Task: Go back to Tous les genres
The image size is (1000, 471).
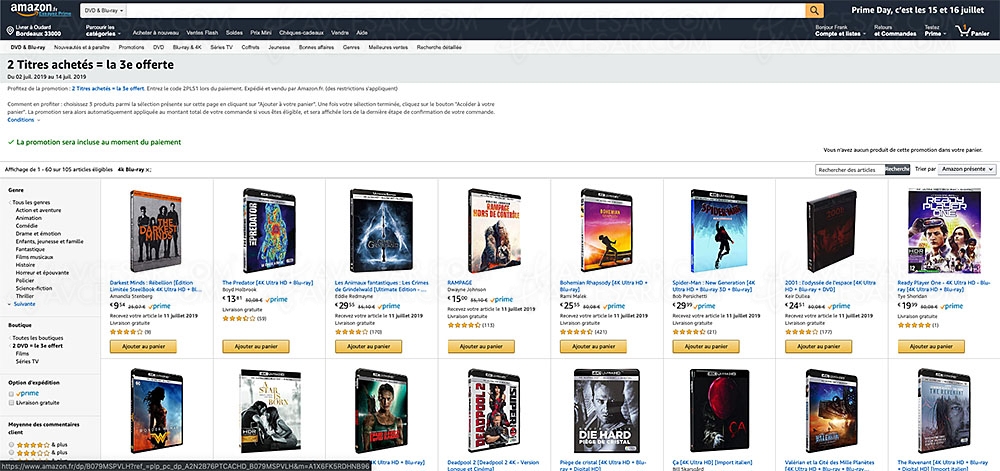Action: pos(32,202)
